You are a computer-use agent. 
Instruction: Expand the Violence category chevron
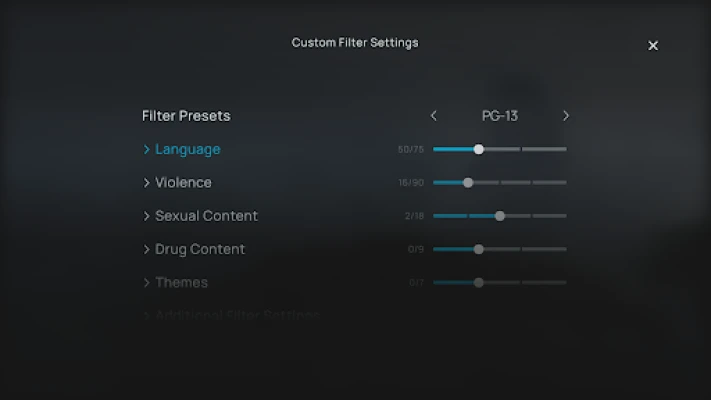[x=146, y=182]
